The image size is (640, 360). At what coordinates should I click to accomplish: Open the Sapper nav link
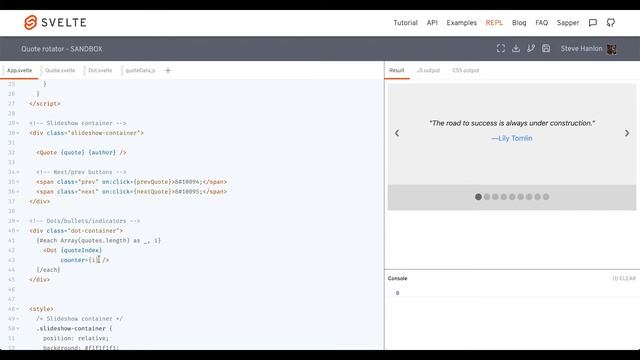568,23
